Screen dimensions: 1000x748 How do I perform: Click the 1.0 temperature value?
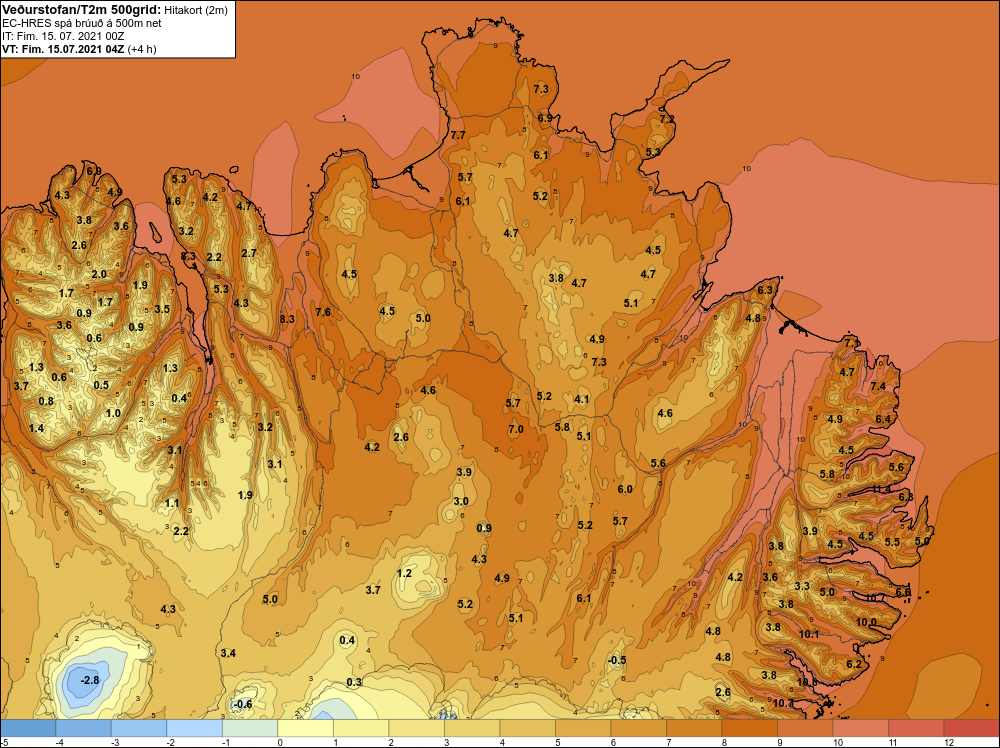tap(114, 413)
